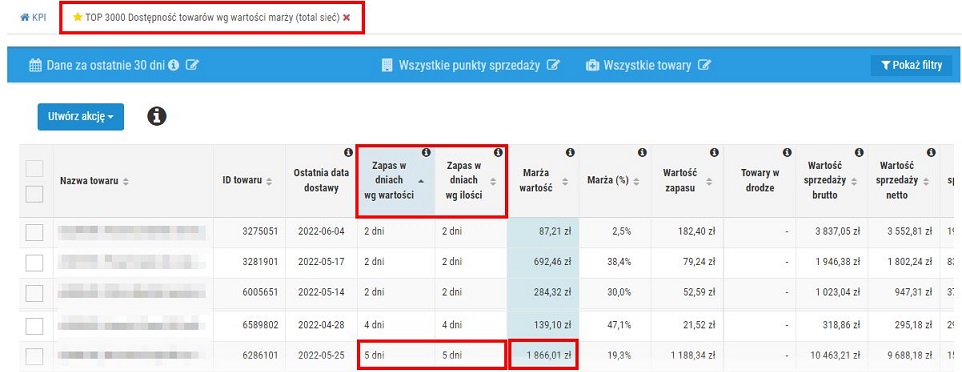Screen dimensions: 962x372
Task: Show info for Towary w drodze column
Action: (x=787, y=152)
